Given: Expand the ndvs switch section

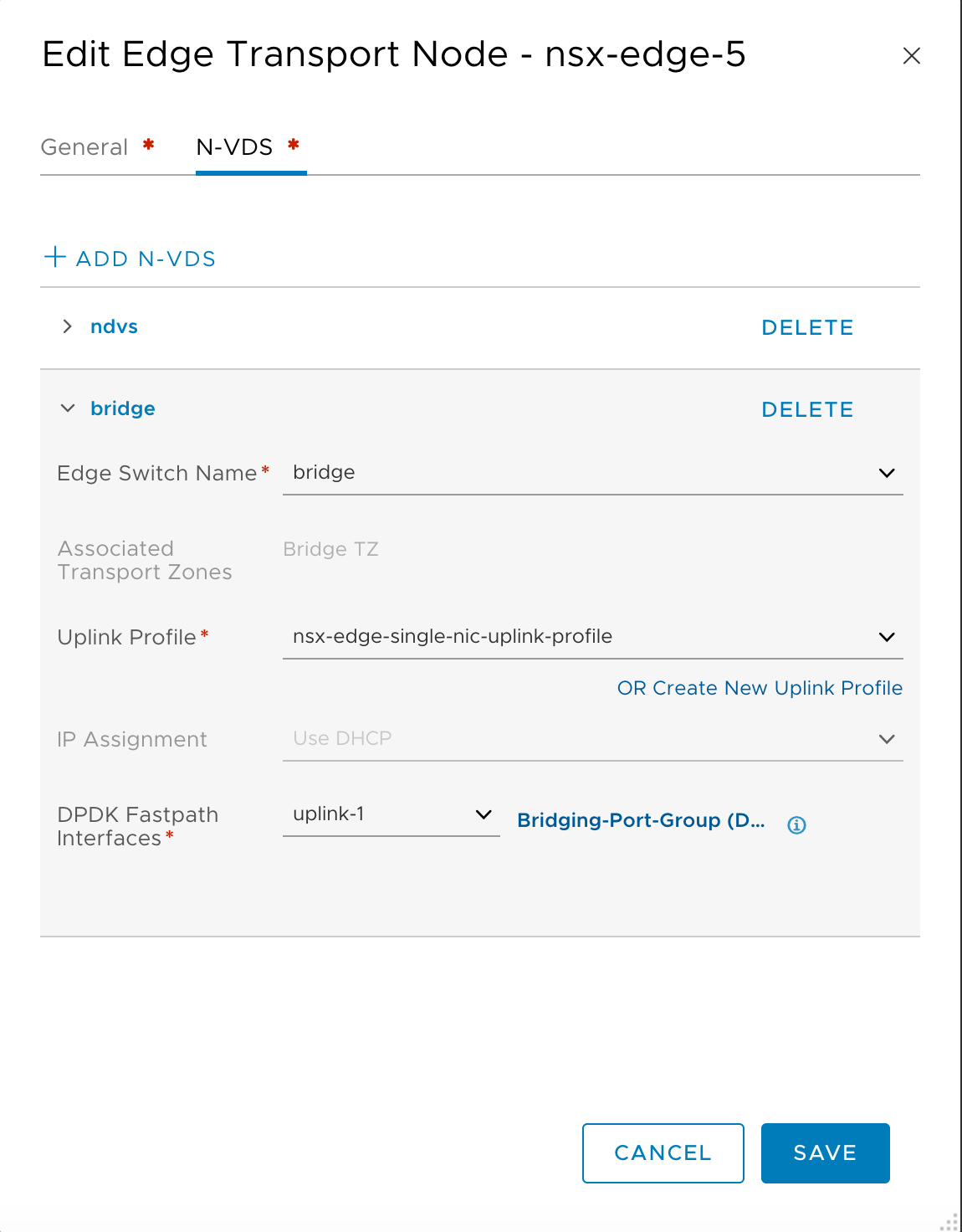Looking at the screenshot, I should pyautogui.click(x=68, y=326).
